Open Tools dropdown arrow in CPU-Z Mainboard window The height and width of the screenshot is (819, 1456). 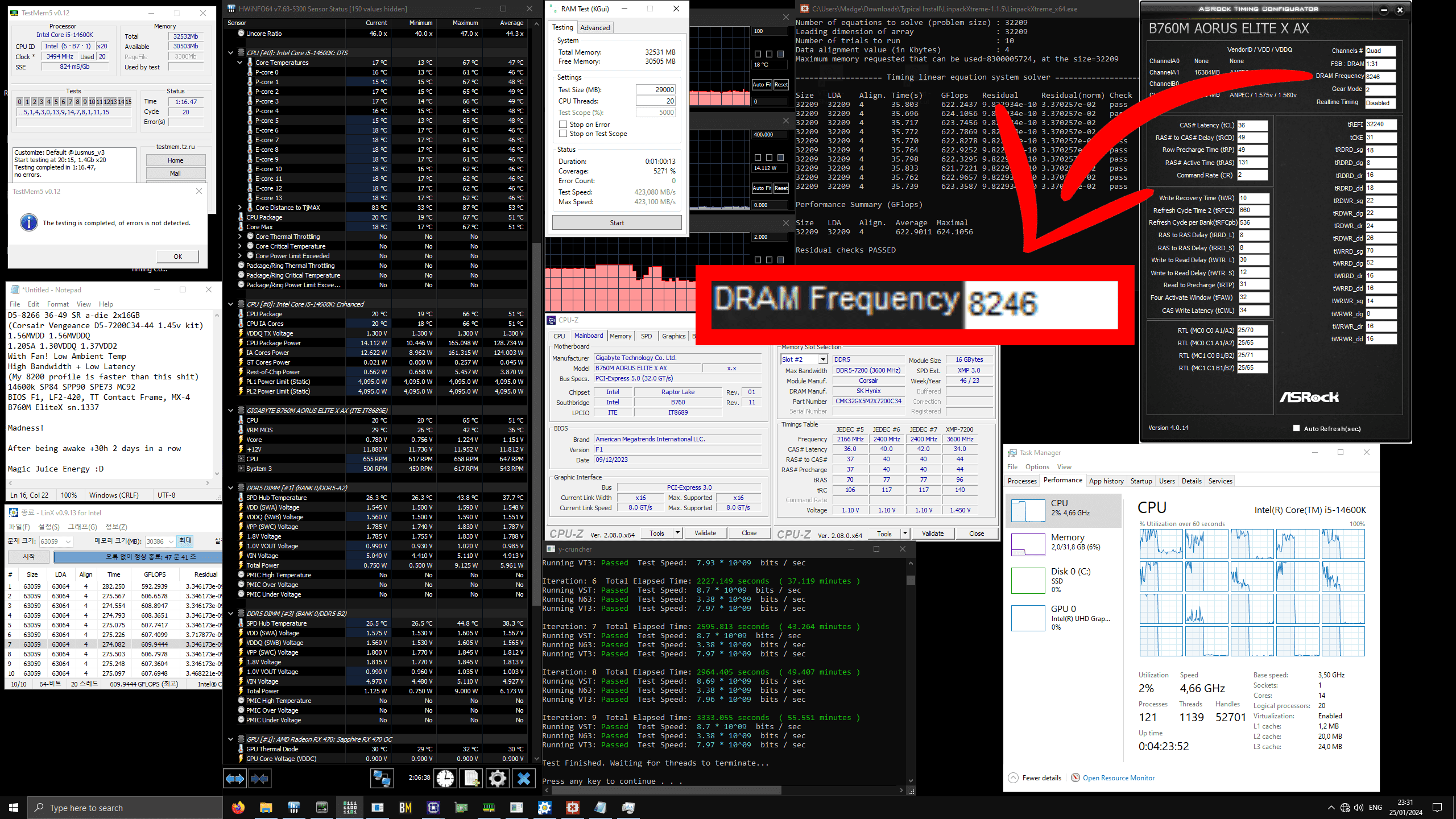tap(677, 533)
